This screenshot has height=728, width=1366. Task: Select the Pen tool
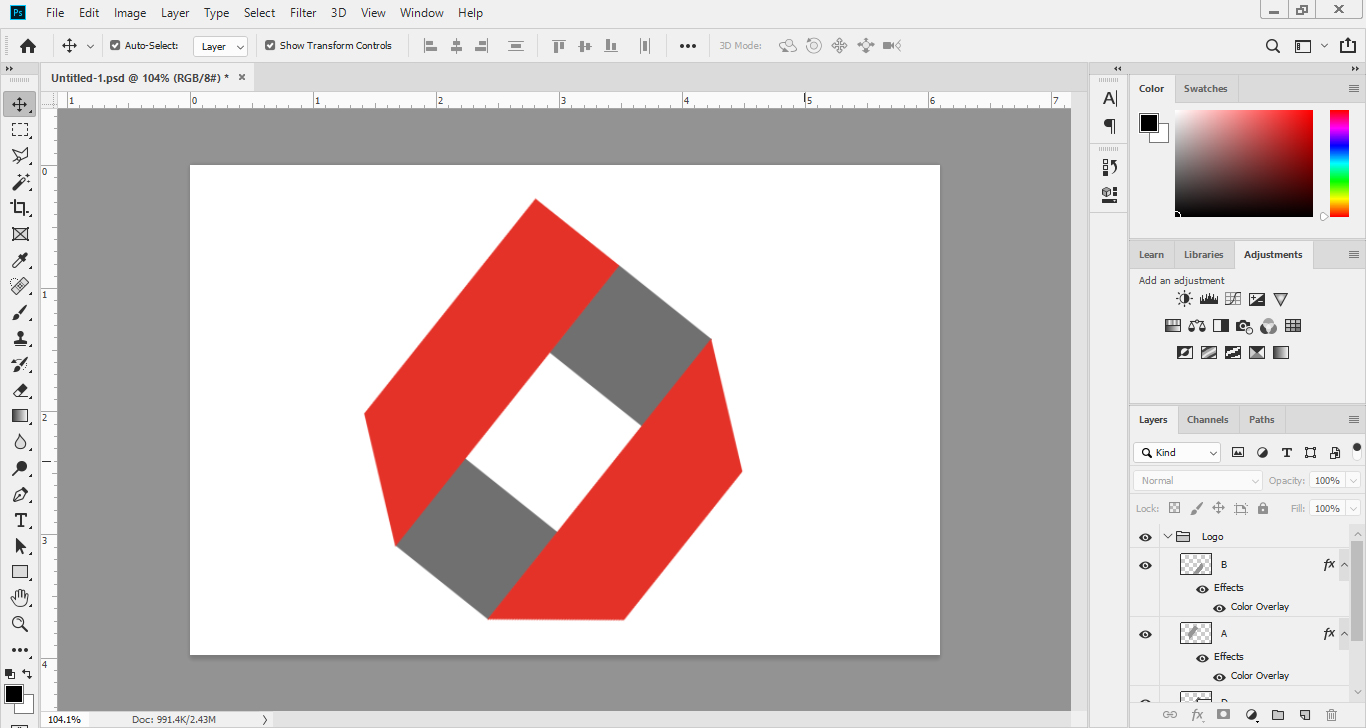20,494
